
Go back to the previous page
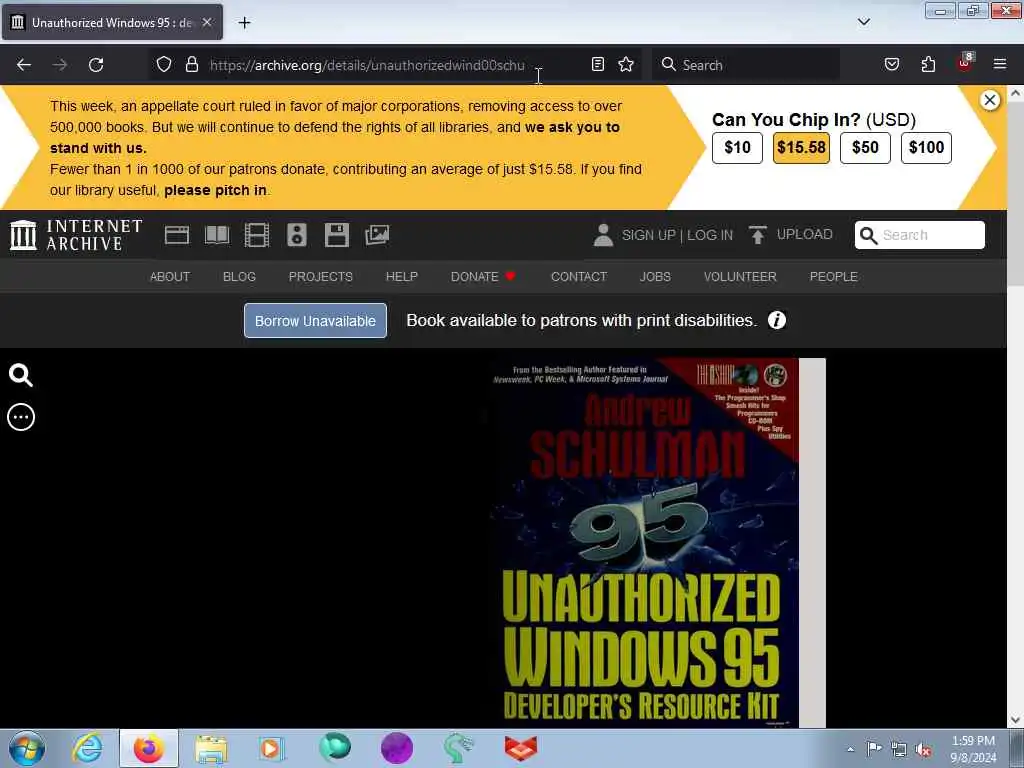click(x=24, y=65)
